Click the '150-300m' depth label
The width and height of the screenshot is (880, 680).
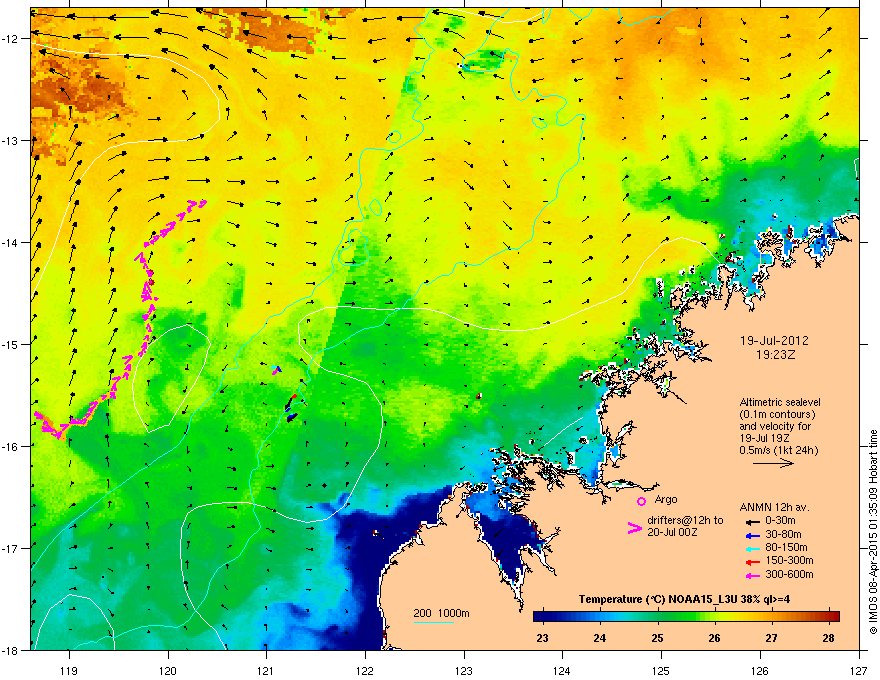click(789, 560)
